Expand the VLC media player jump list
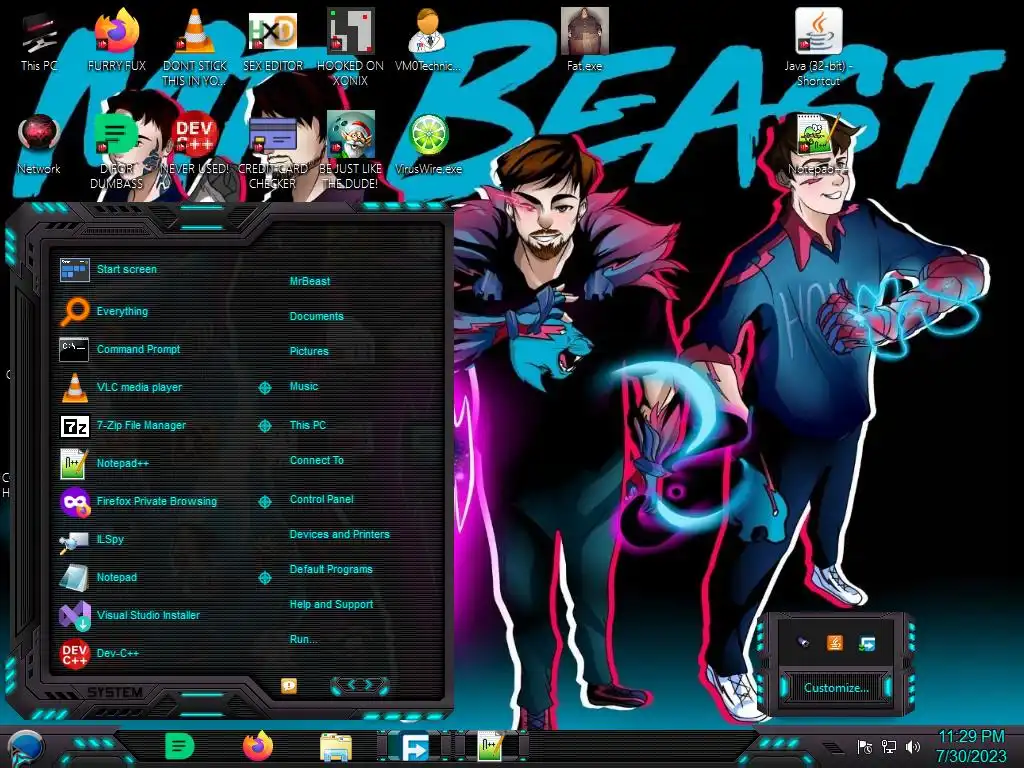Image resolution: width=1024 pixels, height=768 pixels. click(x=264, y=388)
